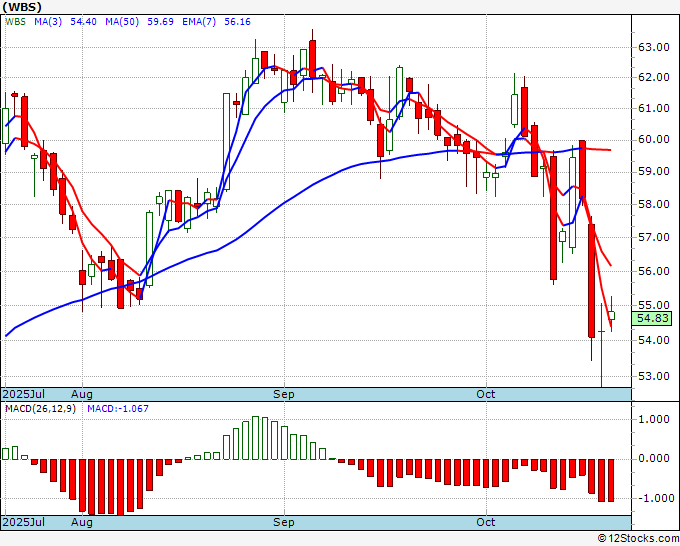
Task: Click Sep on the MACD panel axis
Action: [284, 522]
